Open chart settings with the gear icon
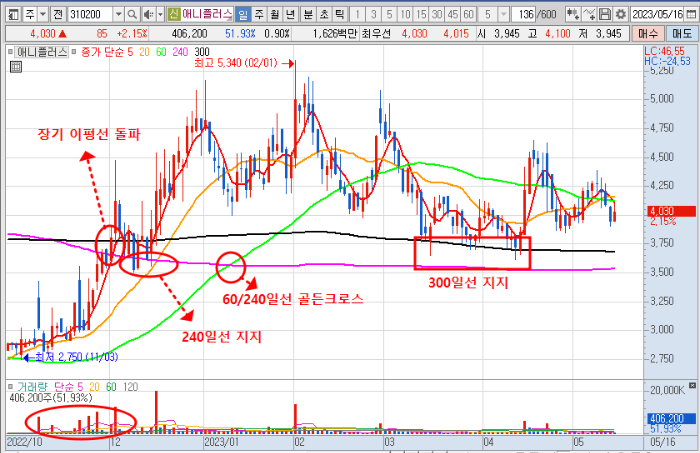 click(x=621, y=15)
